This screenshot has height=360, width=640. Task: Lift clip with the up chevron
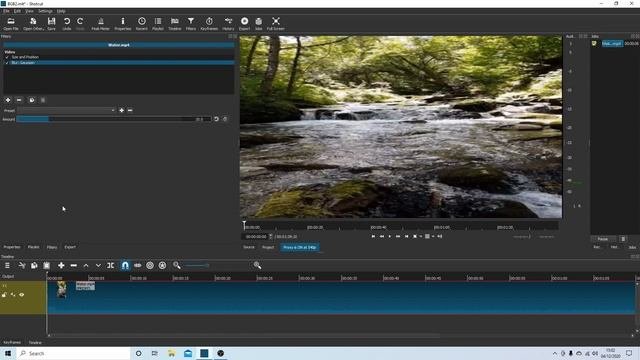pos(86,265)
